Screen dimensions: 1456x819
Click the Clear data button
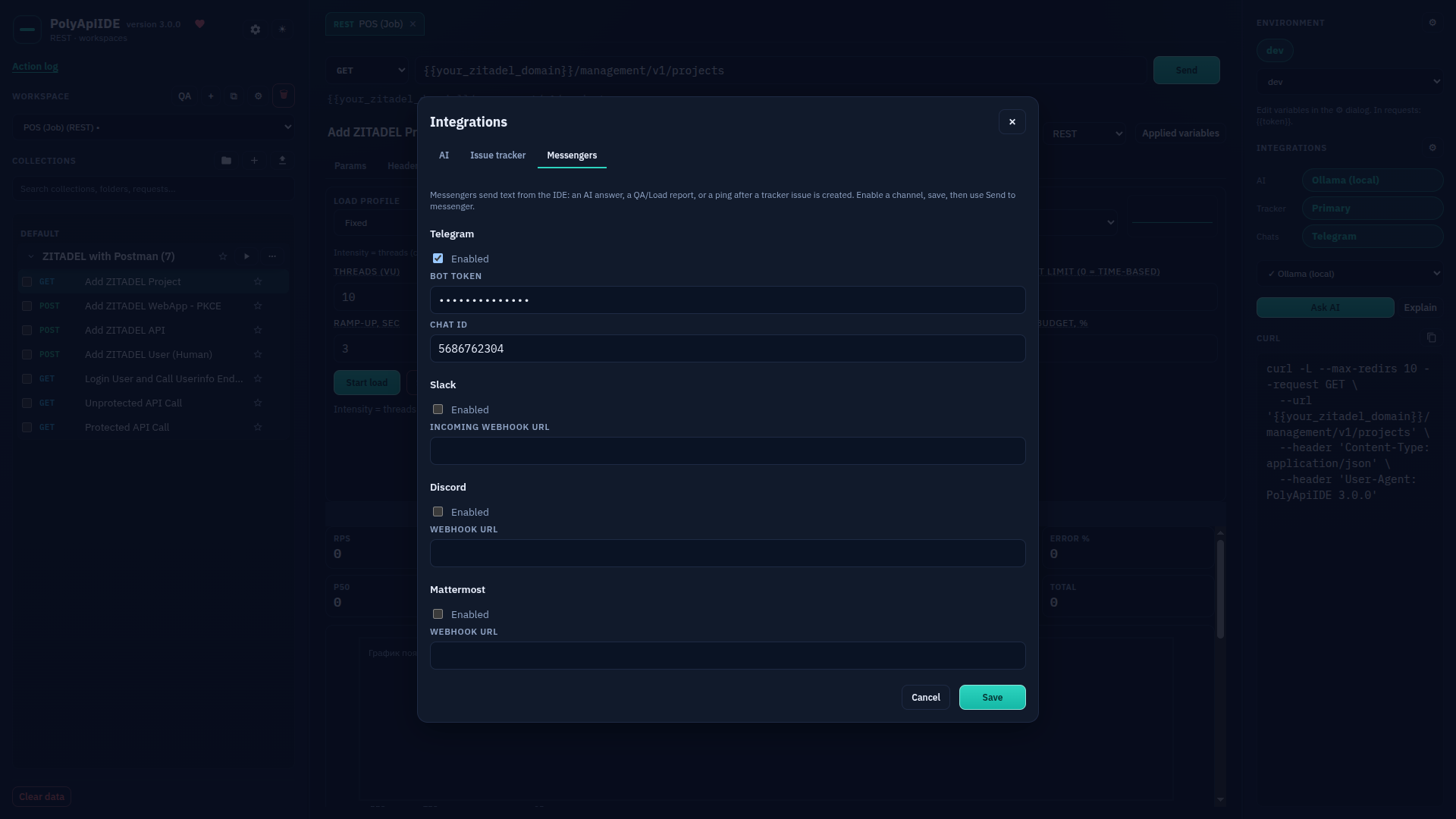point(42,797)
